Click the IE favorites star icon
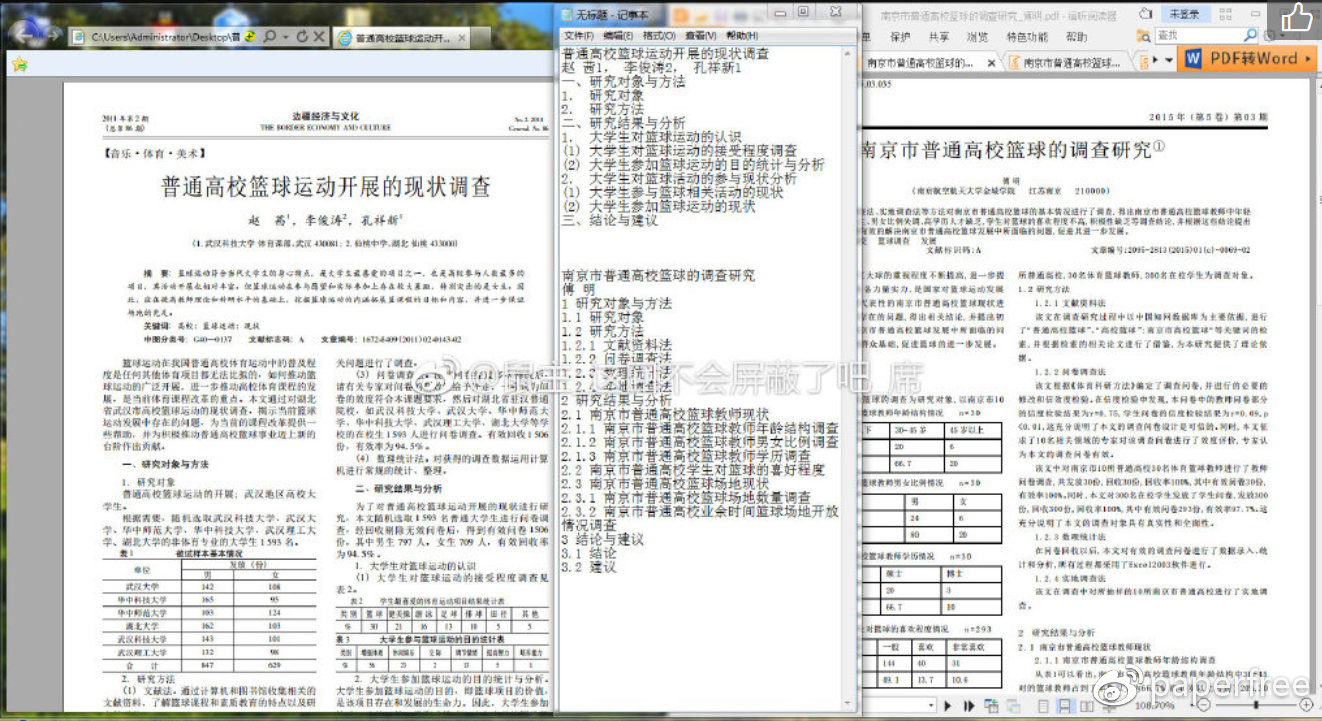The height and width of the screenshot is (721, 1322). click(19, 64)
